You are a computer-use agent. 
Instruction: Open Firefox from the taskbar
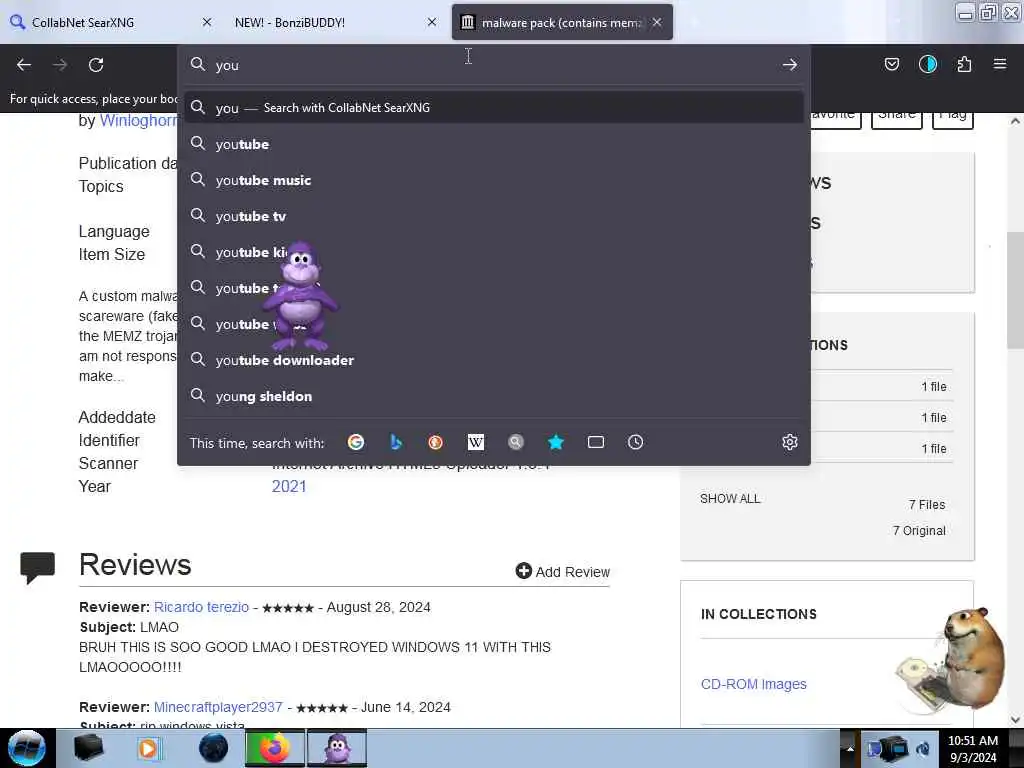pos(274,748)
